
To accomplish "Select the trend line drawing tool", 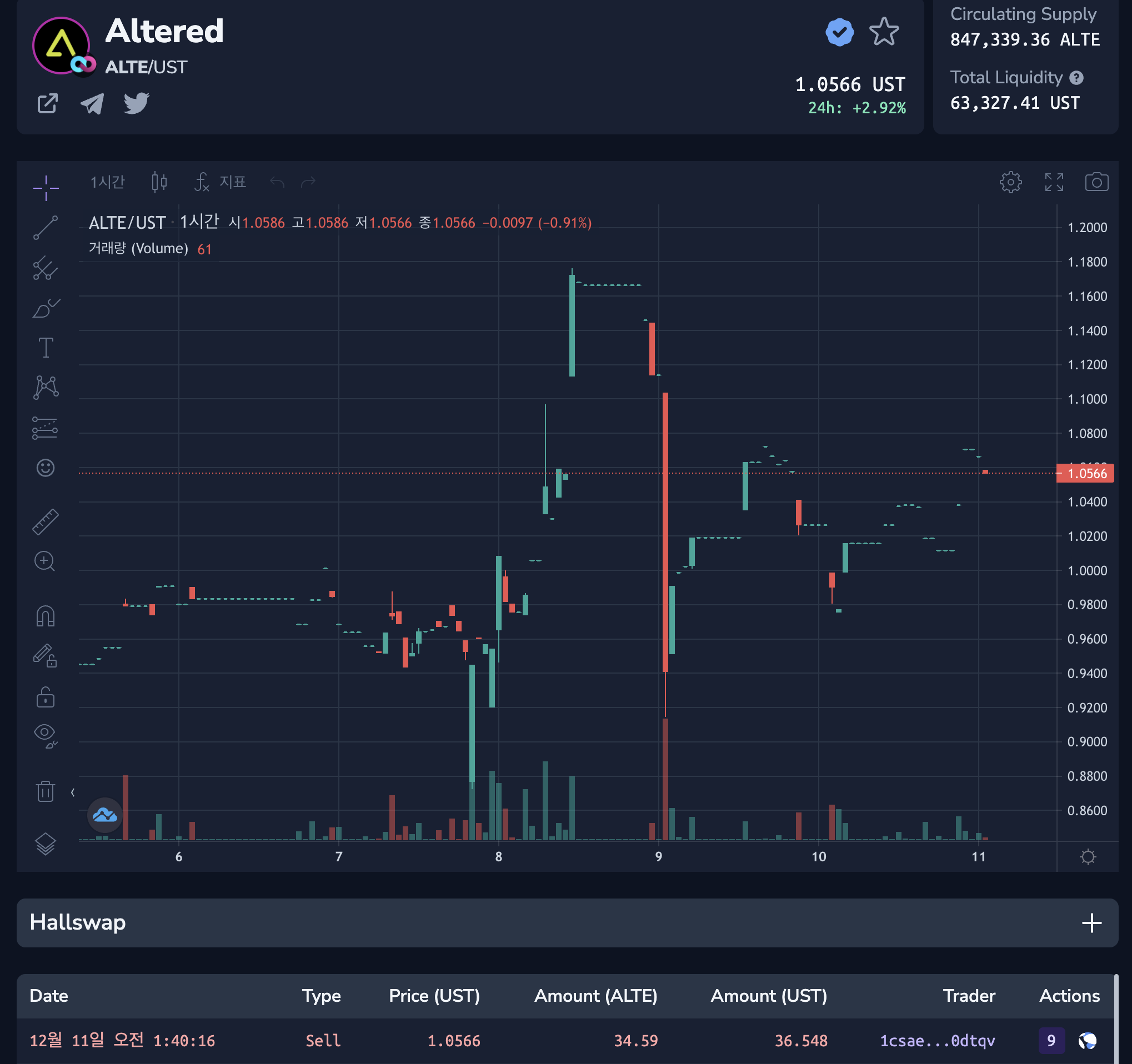I will pos(46,228).
